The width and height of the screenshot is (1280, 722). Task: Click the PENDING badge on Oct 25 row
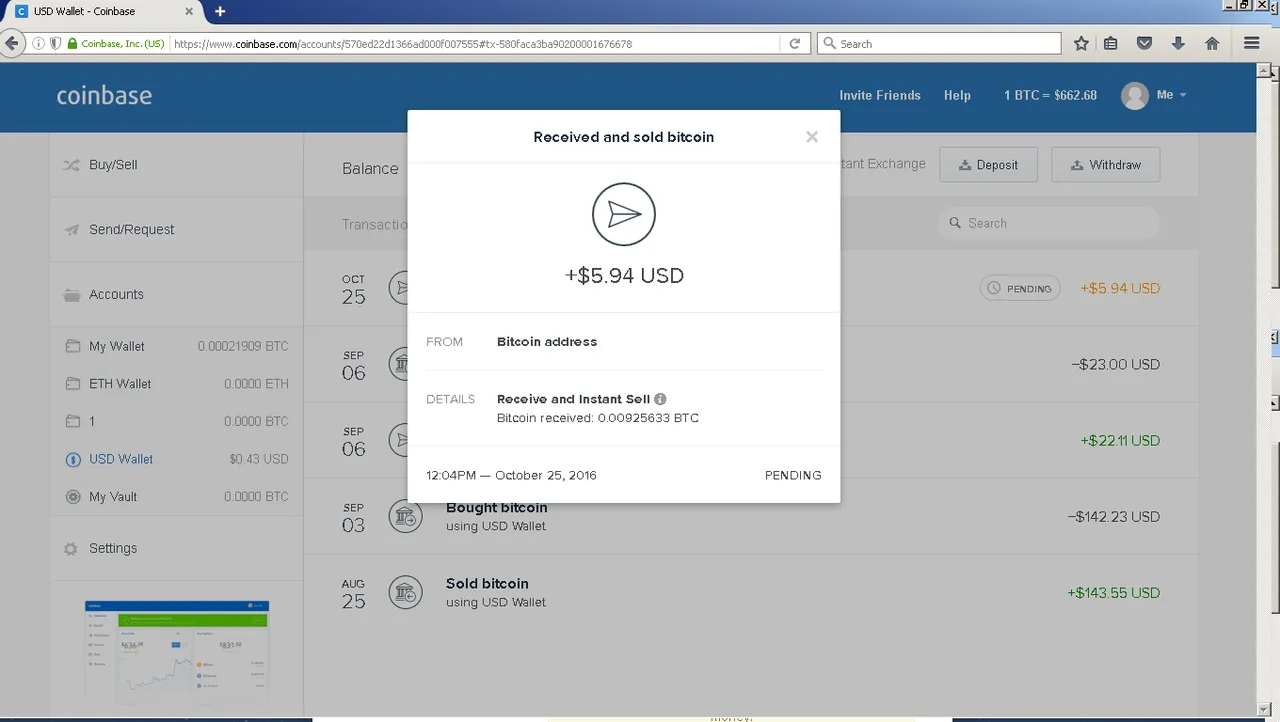tap(1020, 288)
